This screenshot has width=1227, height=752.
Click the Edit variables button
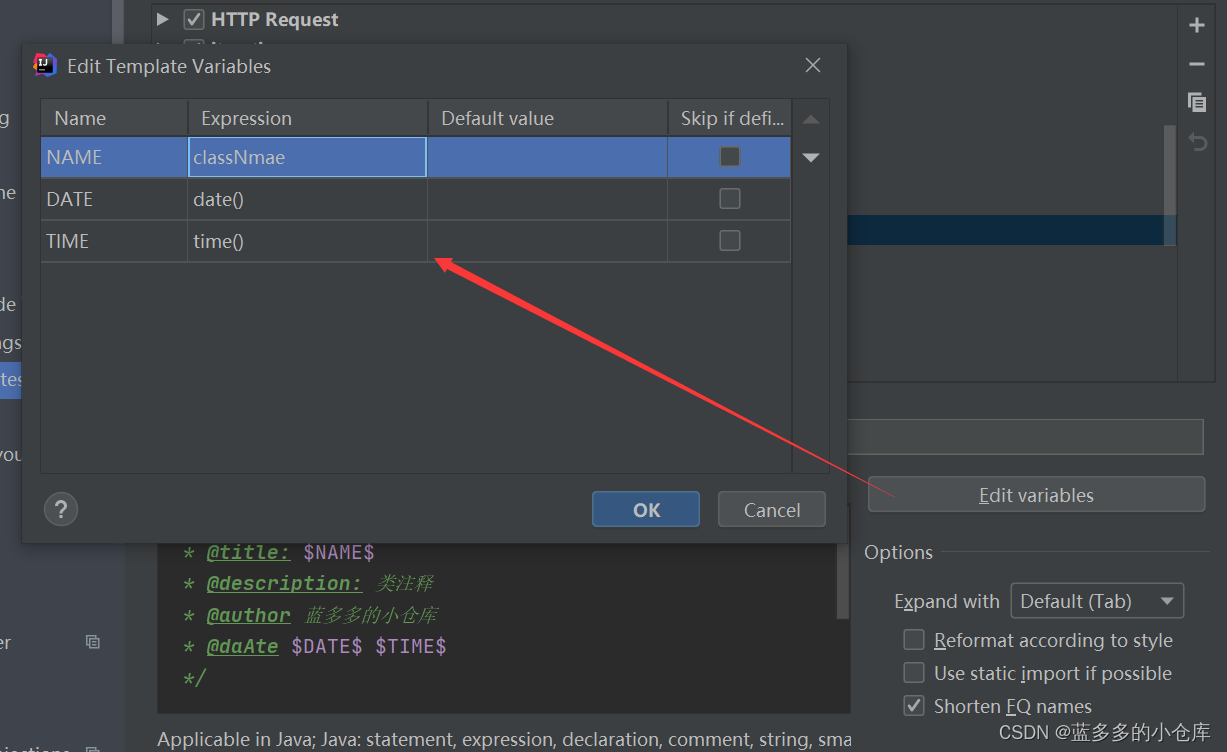click(1036, 494)
